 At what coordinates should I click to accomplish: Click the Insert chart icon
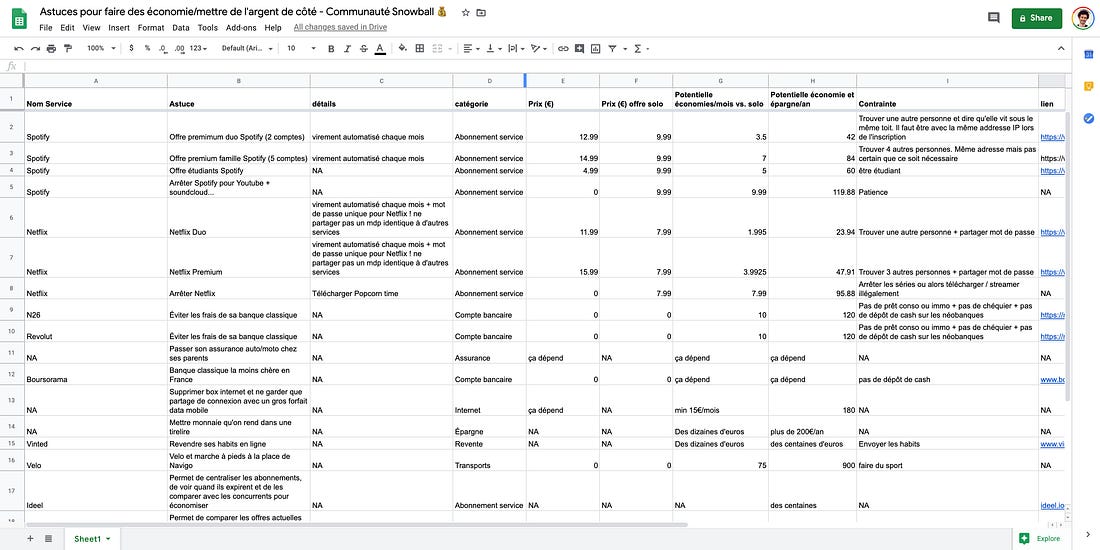click(x=596, y=48)
